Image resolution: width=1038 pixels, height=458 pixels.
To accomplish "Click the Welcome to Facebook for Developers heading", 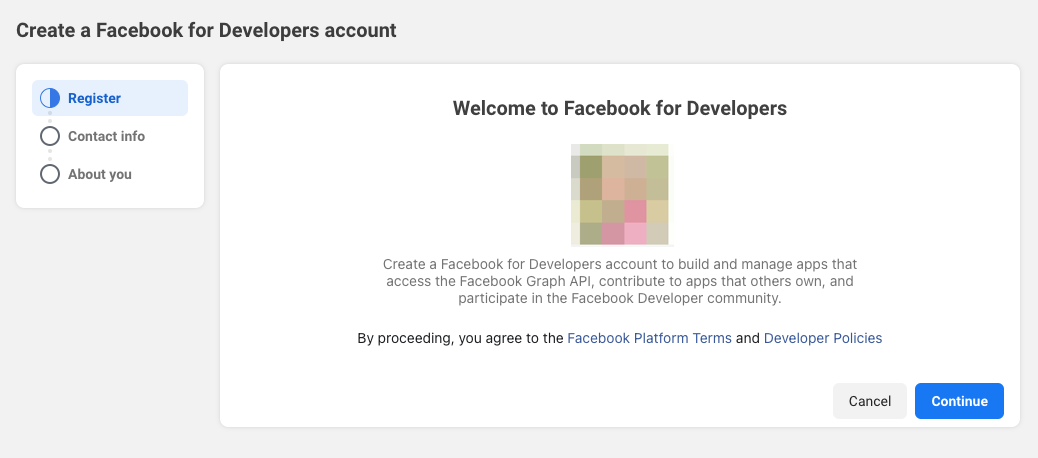I will tap(620, 109).
